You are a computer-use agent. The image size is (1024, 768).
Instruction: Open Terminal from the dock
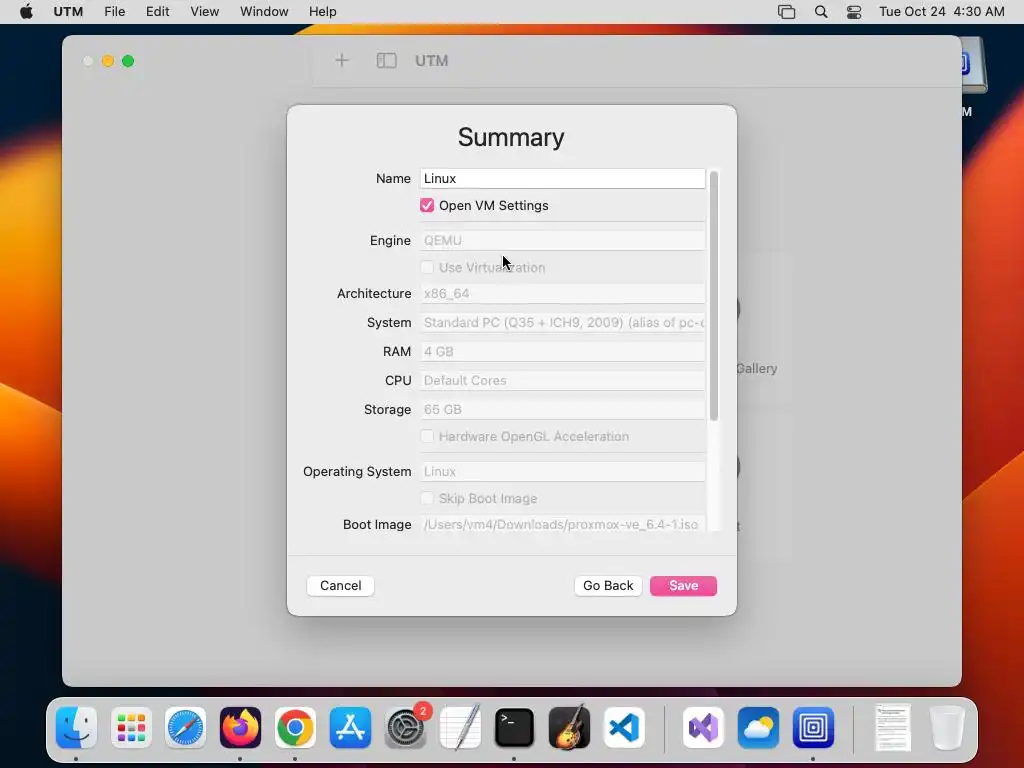(514, 728)
